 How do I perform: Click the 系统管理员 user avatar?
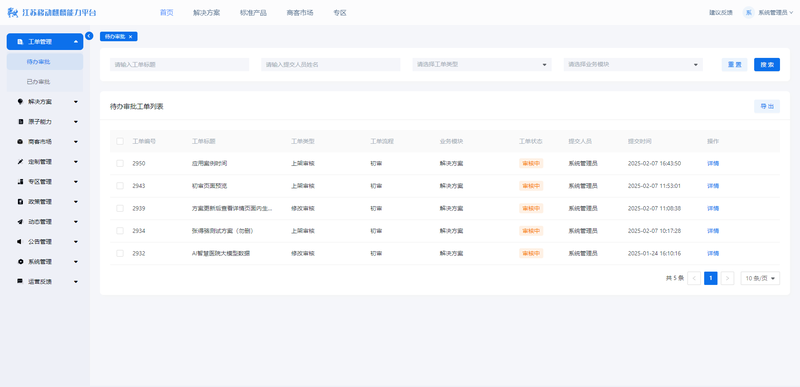(748, 13)
